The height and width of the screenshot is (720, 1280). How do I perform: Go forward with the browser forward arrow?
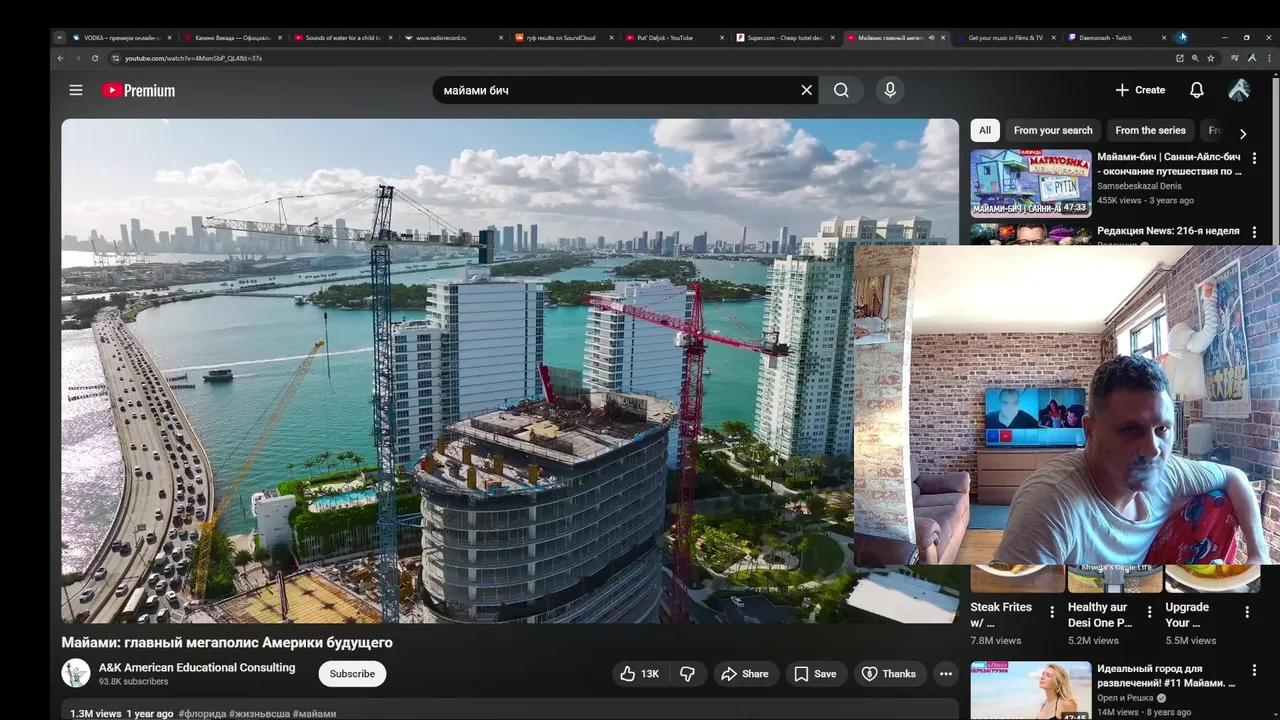click(78, 58)
